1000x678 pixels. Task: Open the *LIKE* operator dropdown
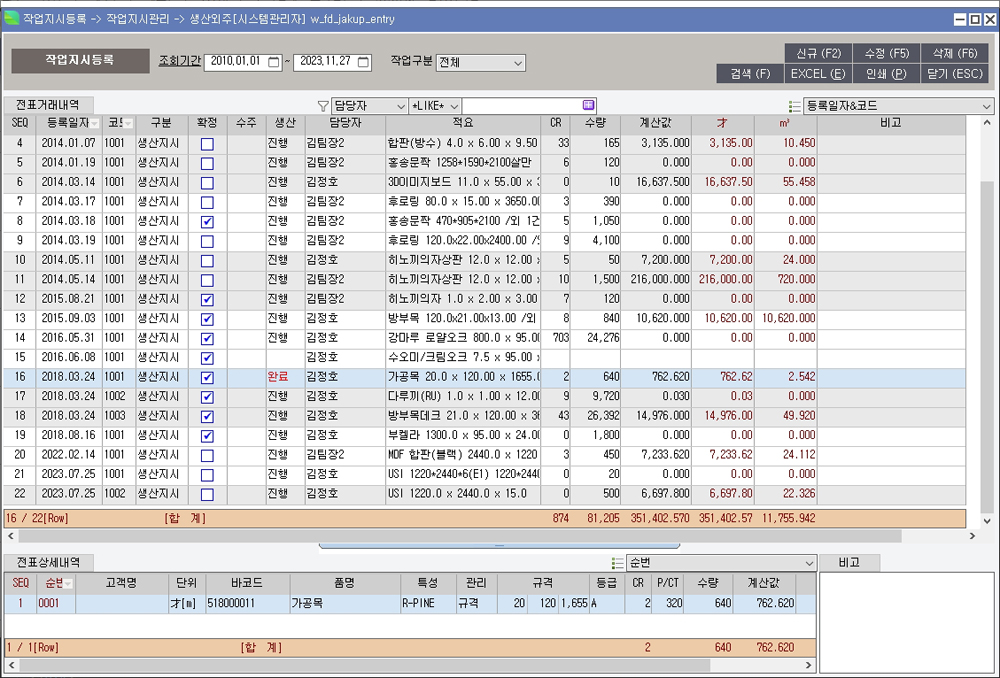click(435, 106)
